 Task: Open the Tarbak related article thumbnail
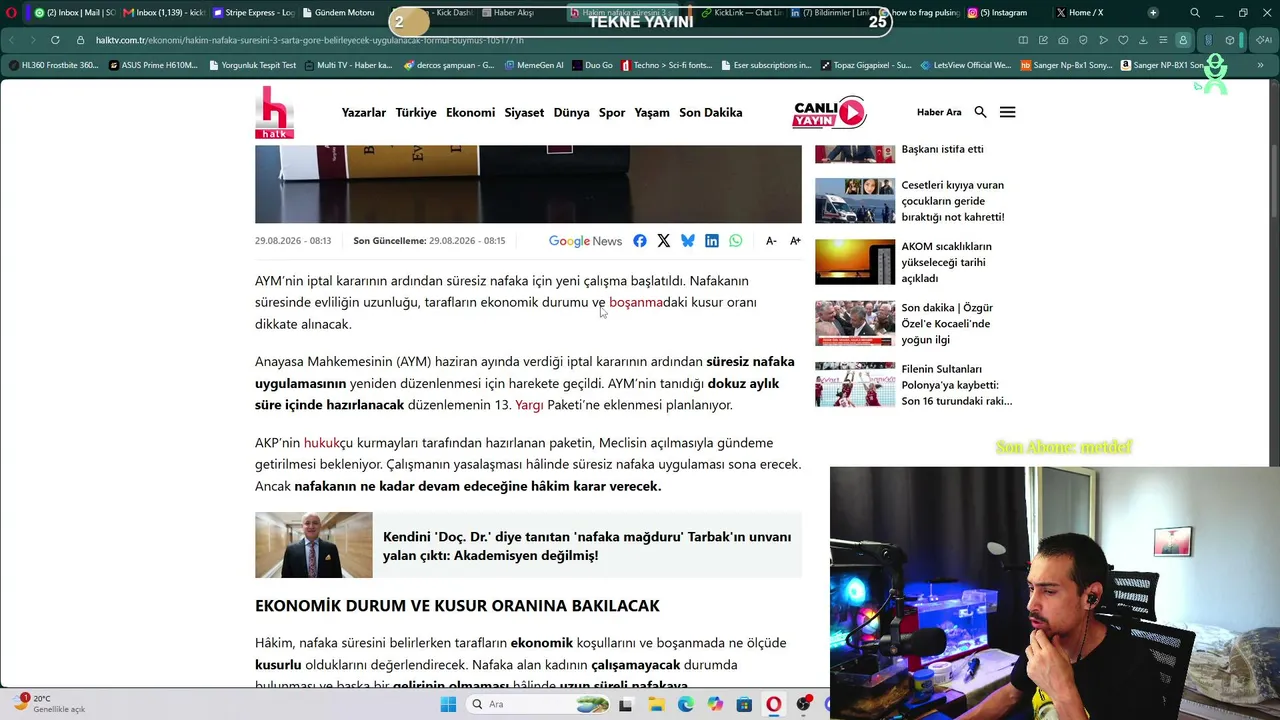click(x=314, y=545)
